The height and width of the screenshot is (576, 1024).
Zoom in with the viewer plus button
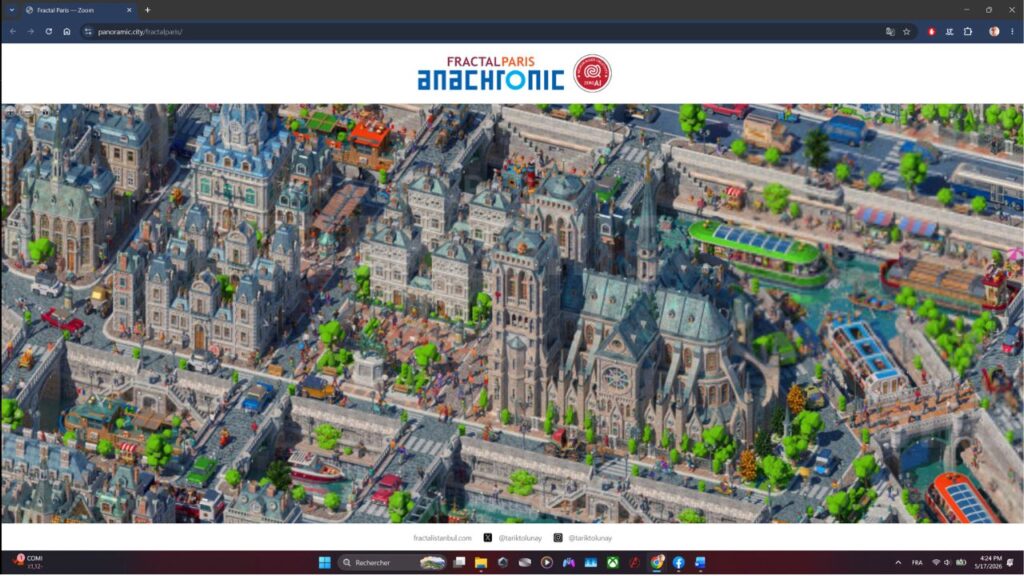point(10,112)
